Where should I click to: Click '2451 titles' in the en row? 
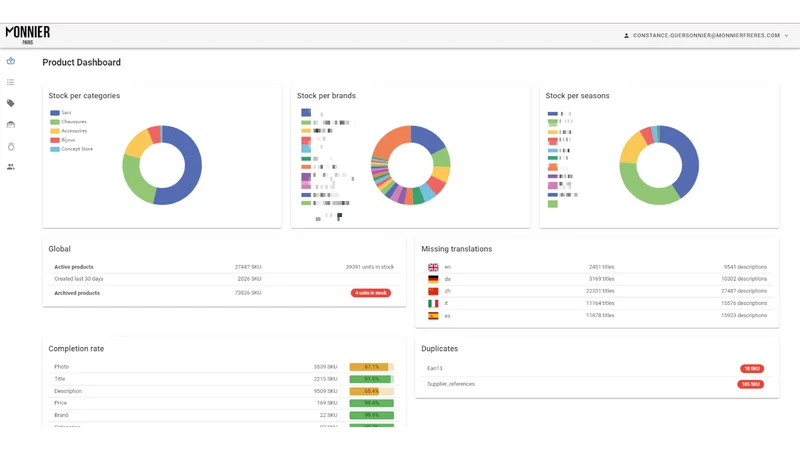pyautogui.click(x=602, y=267)
